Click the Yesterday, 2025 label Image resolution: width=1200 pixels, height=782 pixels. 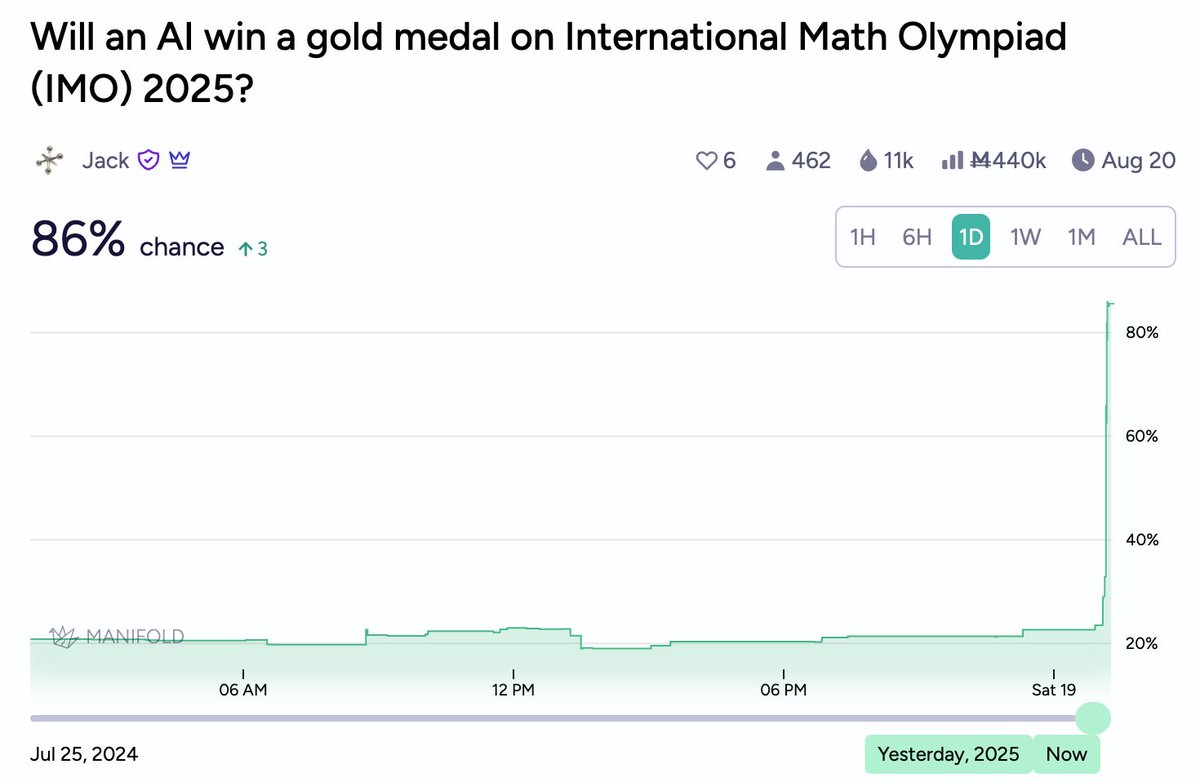click(x=949, y=754)
